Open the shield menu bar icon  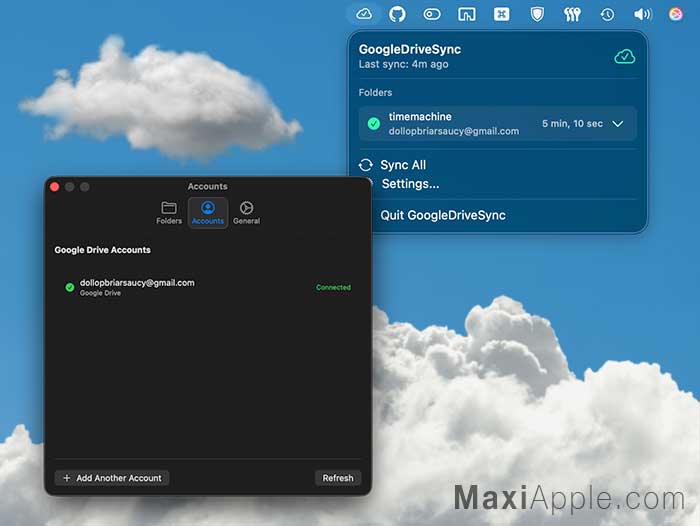tap(537, 14)
